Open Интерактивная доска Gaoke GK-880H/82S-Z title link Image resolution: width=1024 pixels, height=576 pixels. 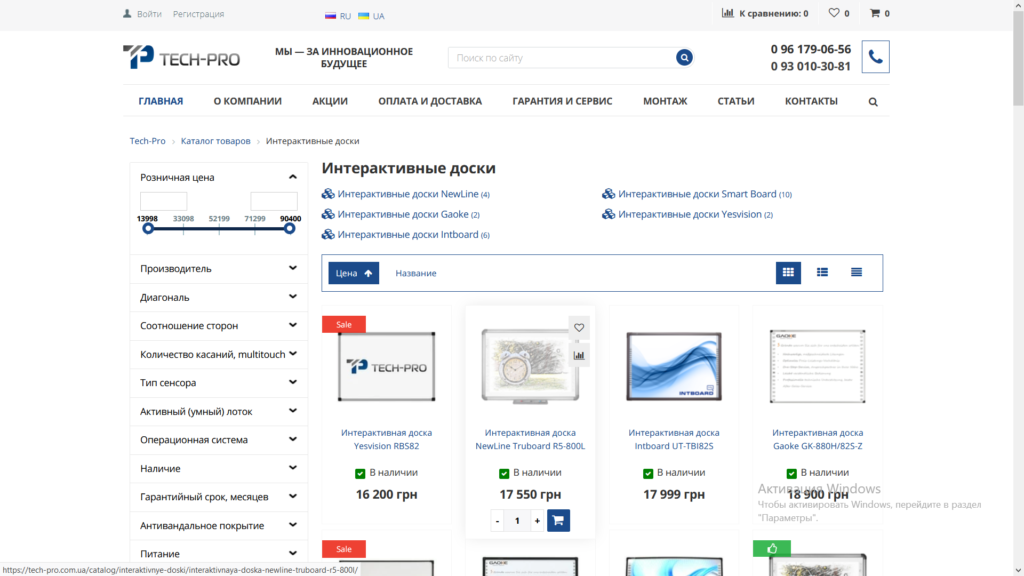pos(818,439)
